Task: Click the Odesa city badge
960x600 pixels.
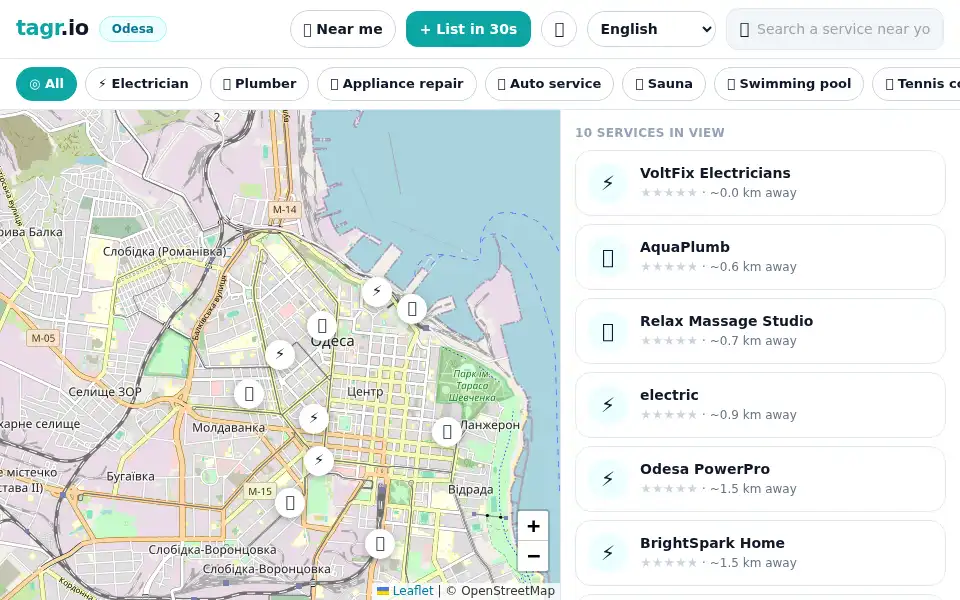Action: (x=132, y=29)
